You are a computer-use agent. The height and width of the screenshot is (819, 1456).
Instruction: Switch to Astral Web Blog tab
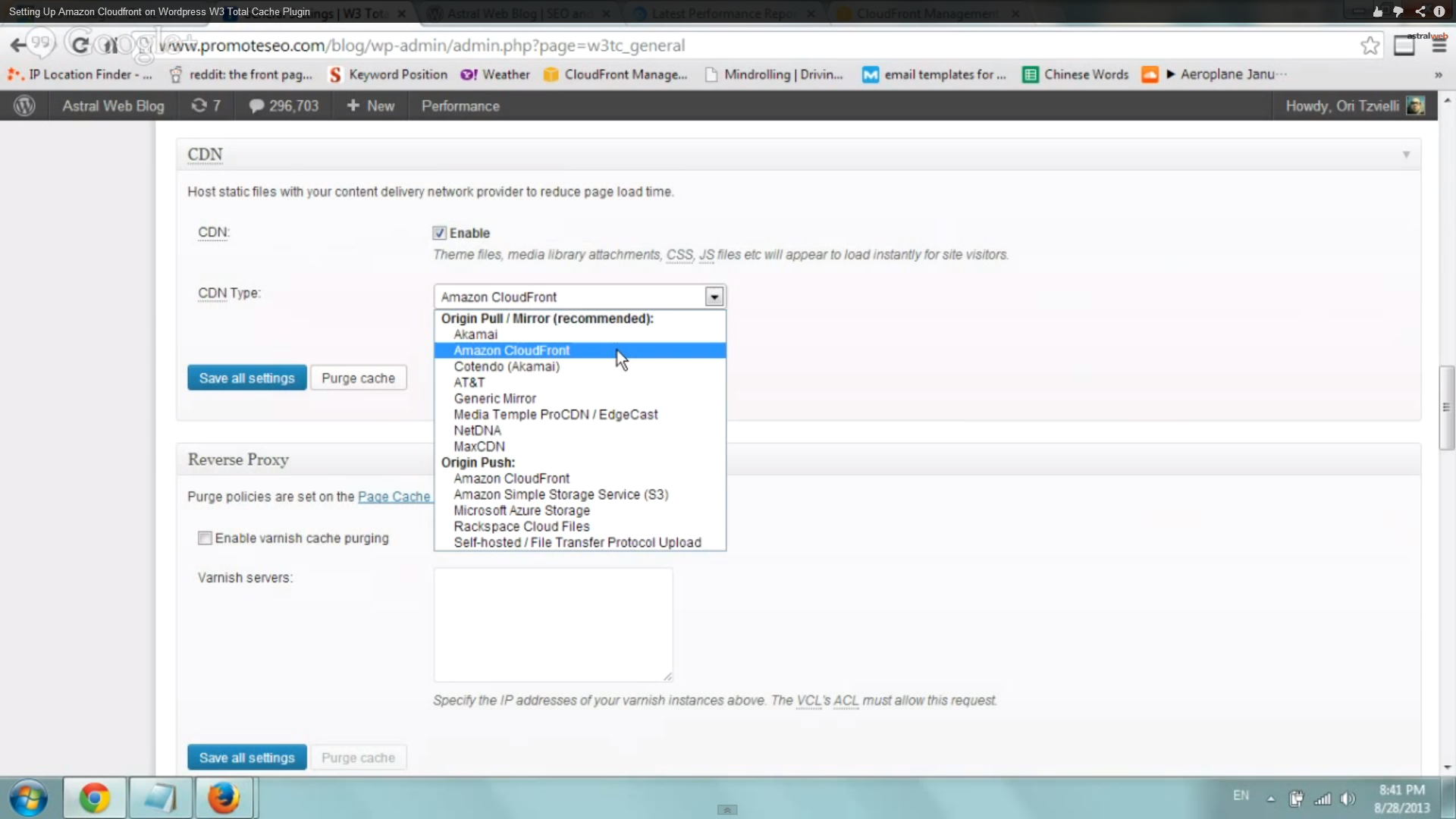point(519,14)
